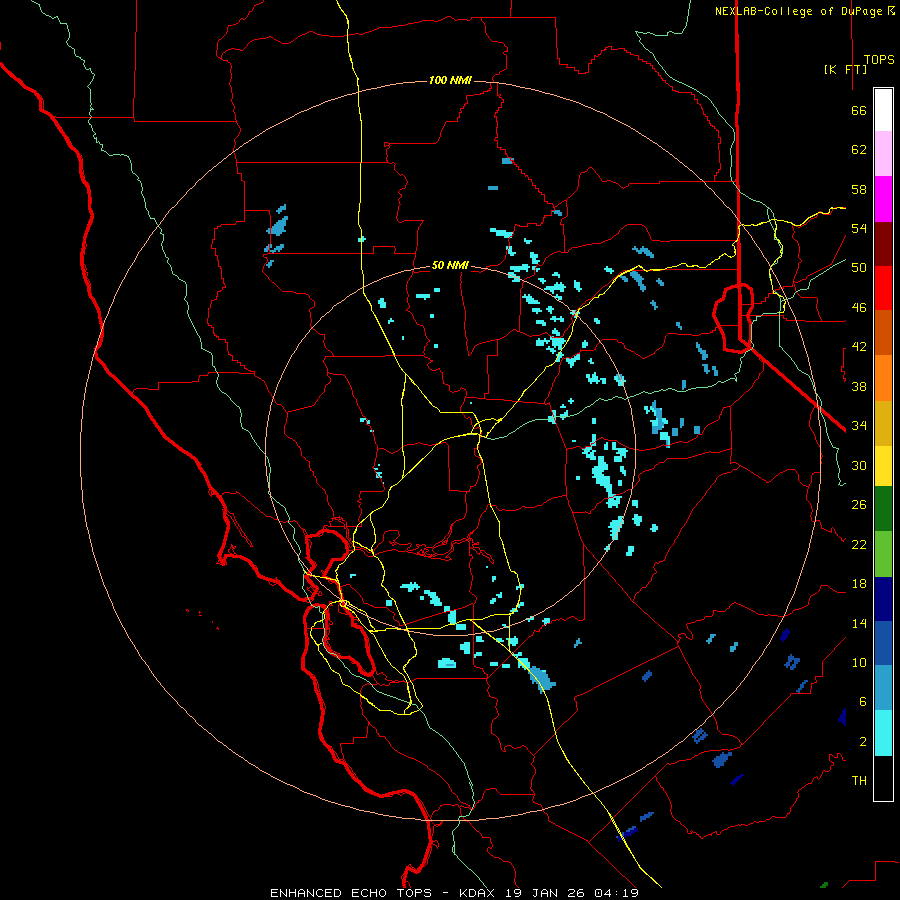Select the gold mustard legend color band
Viewport: 900px width, 900px height.
click(883, 424)
